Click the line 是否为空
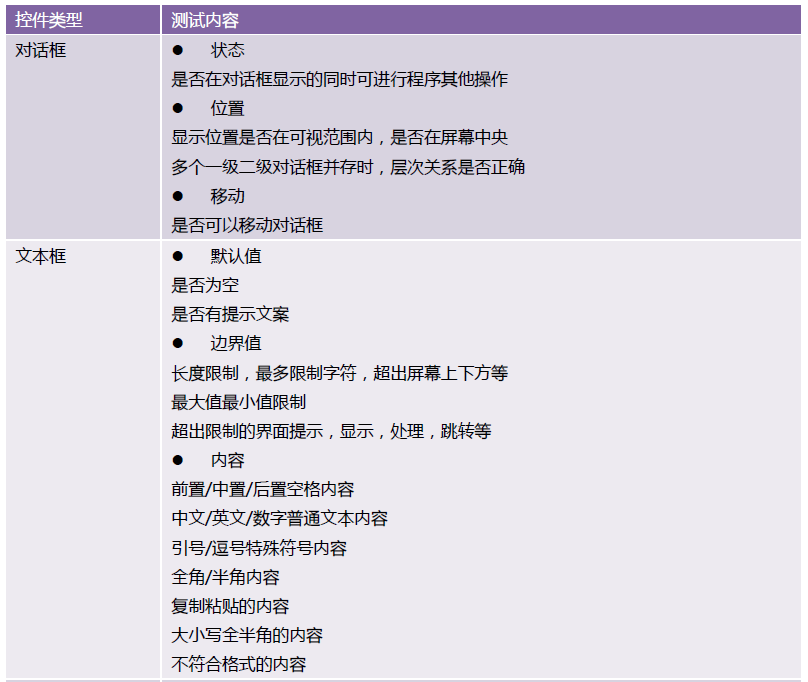 [205, 285]
